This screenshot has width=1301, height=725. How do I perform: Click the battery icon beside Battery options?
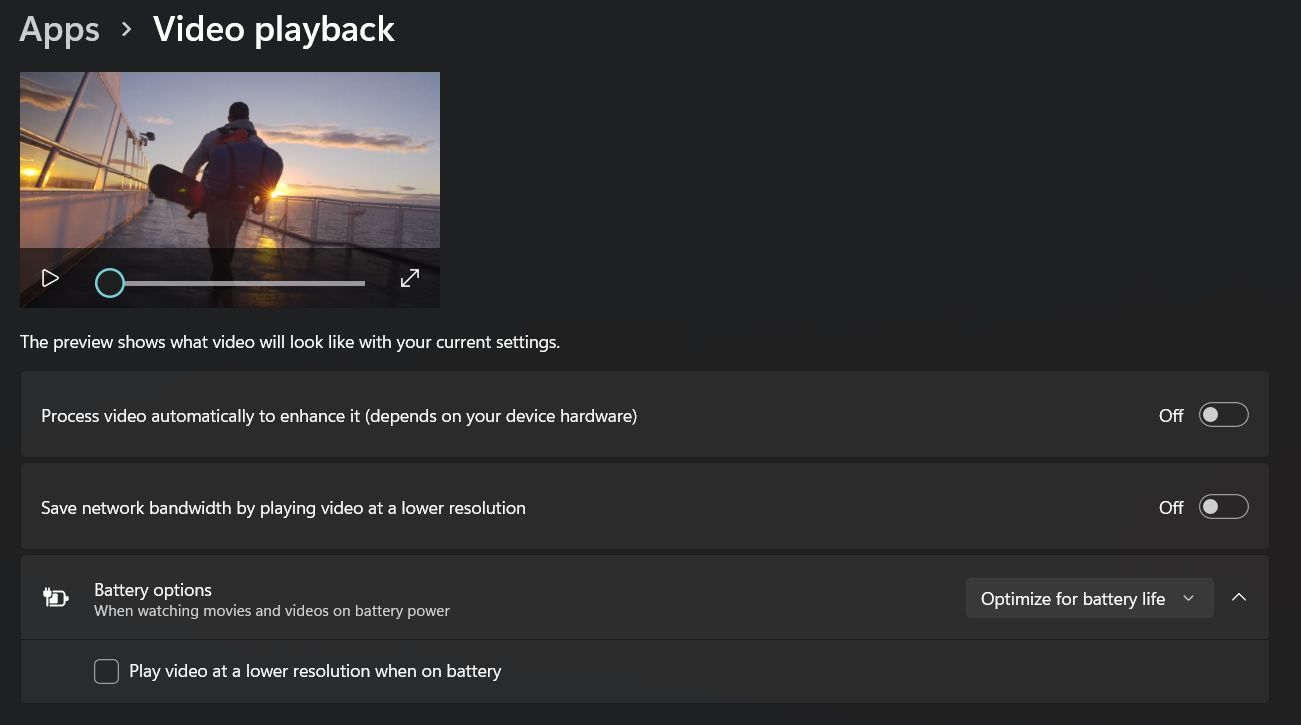tap(56, 597)
